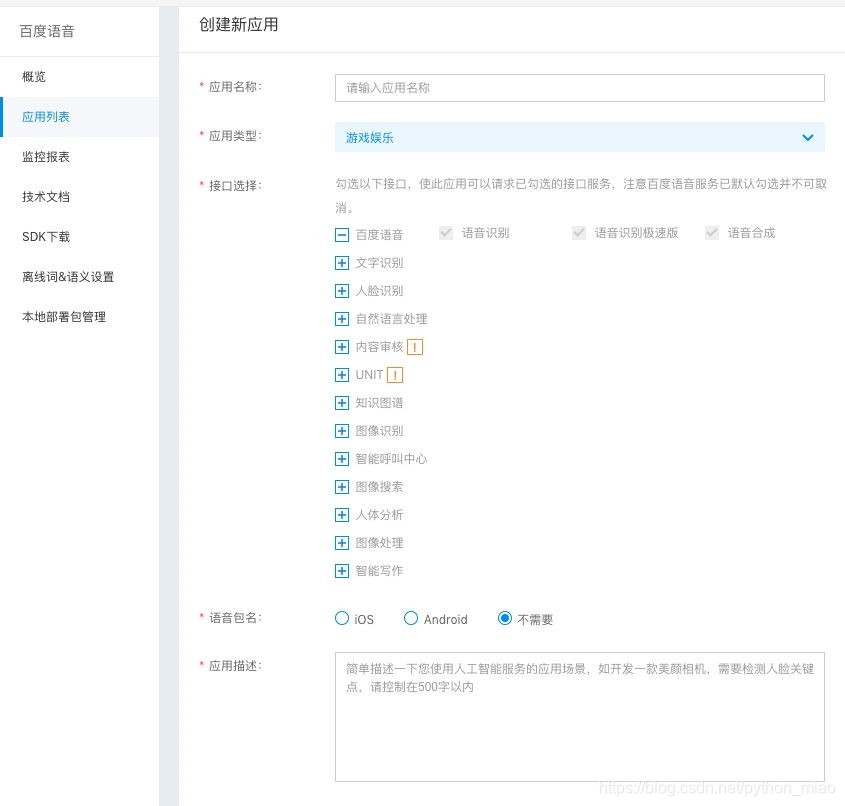Expand the 人体分析 interface group

(x=342, y=515)
